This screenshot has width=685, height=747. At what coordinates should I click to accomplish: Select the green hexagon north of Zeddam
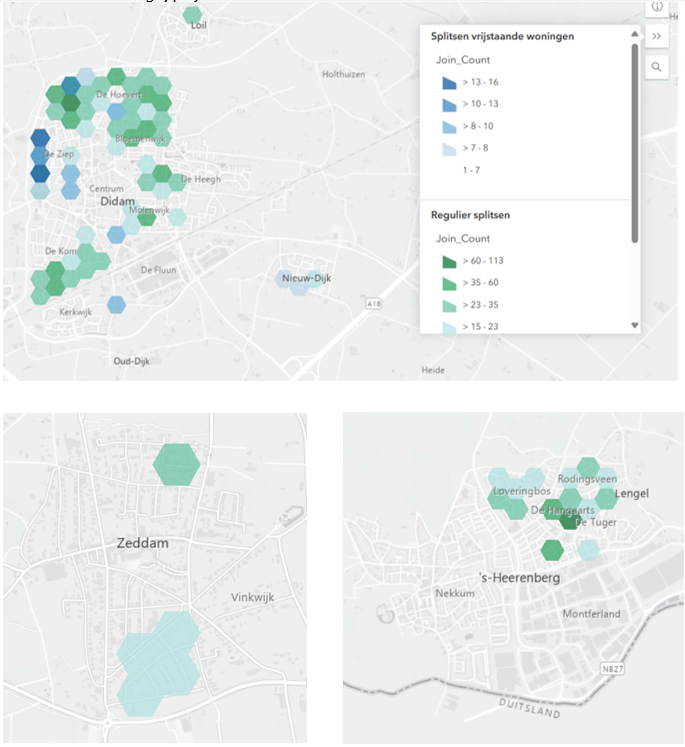coord(177,464)
